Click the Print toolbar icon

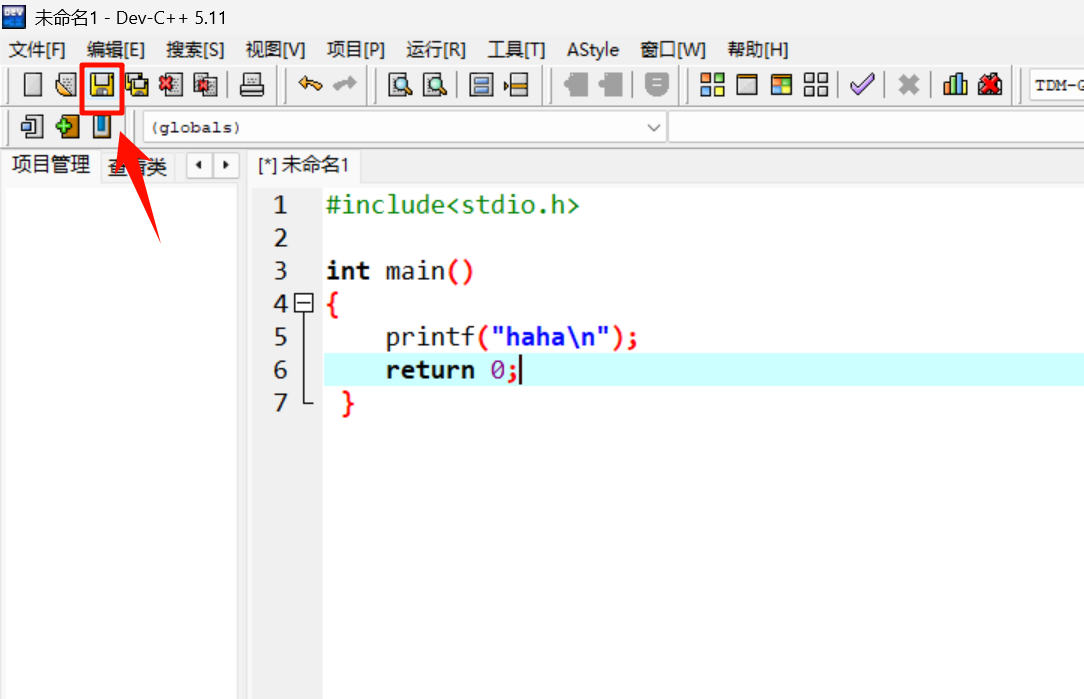click(x=252, y=85)
